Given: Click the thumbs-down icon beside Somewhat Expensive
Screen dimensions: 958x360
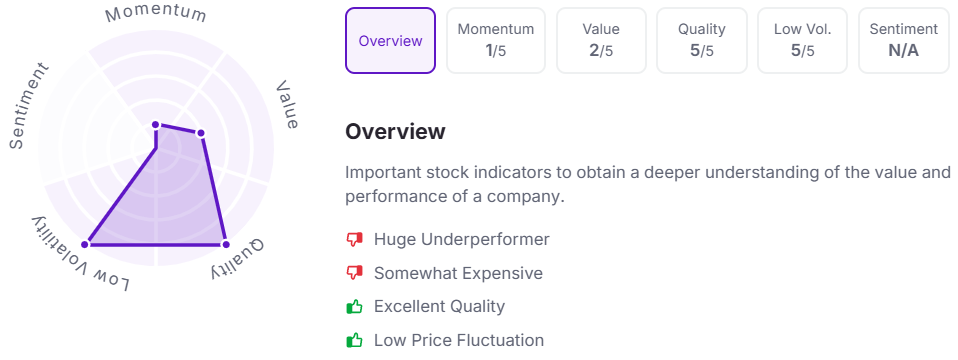Looking at the screenshot, I should [x=354, y=273].
